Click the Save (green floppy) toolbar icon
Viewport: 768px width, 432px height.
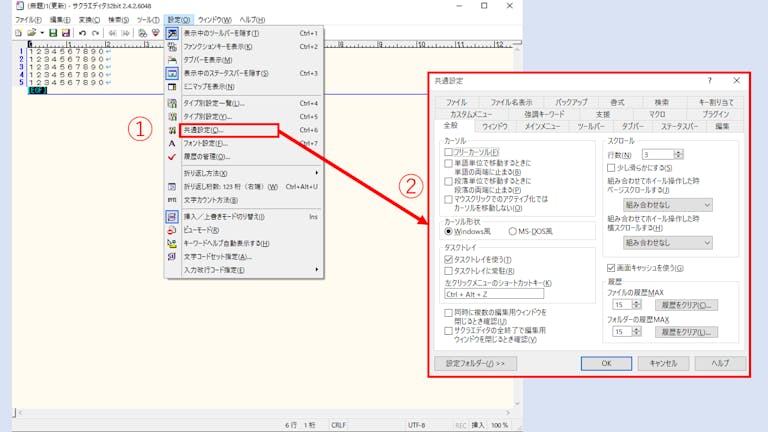coord(53,33)
